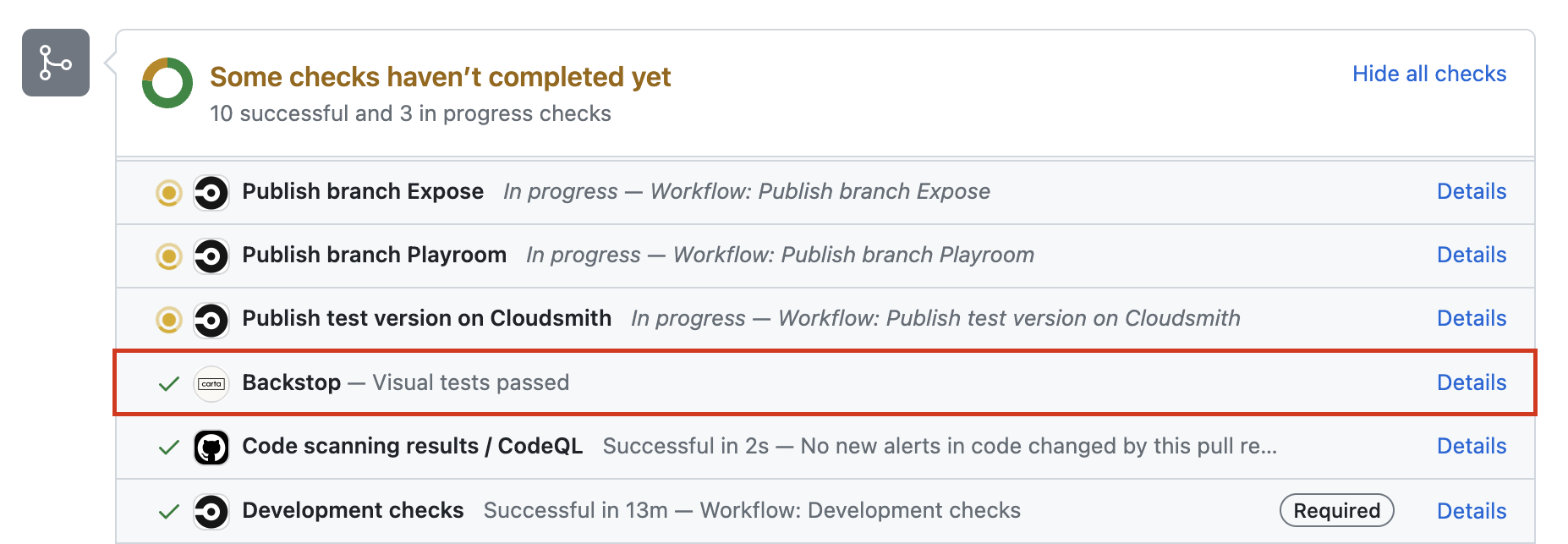Open Details for Code scanning results / CodeQL

click(x=1471, y=446)
